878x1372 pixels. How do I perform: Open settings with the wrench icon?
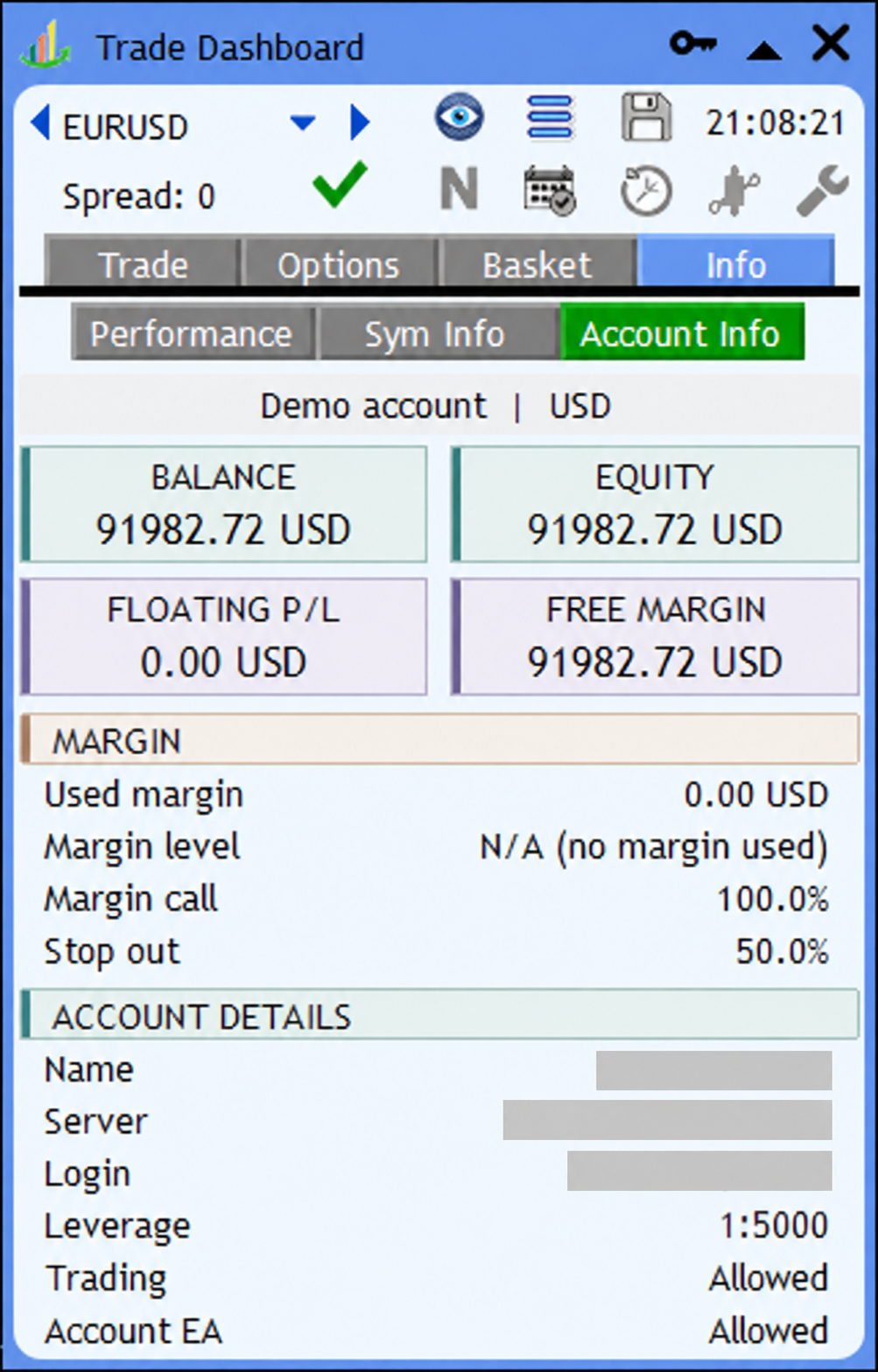click(x=823, y=190)
